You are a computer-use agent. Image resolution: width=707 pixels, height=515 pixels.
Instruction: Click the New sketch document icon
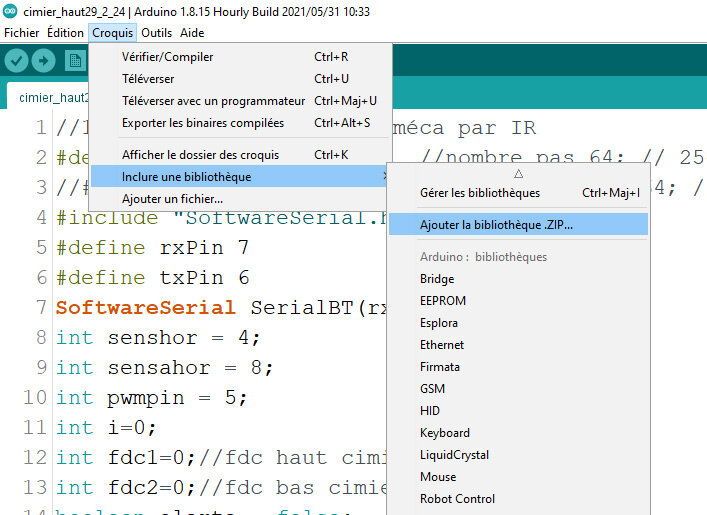point(75,60)
